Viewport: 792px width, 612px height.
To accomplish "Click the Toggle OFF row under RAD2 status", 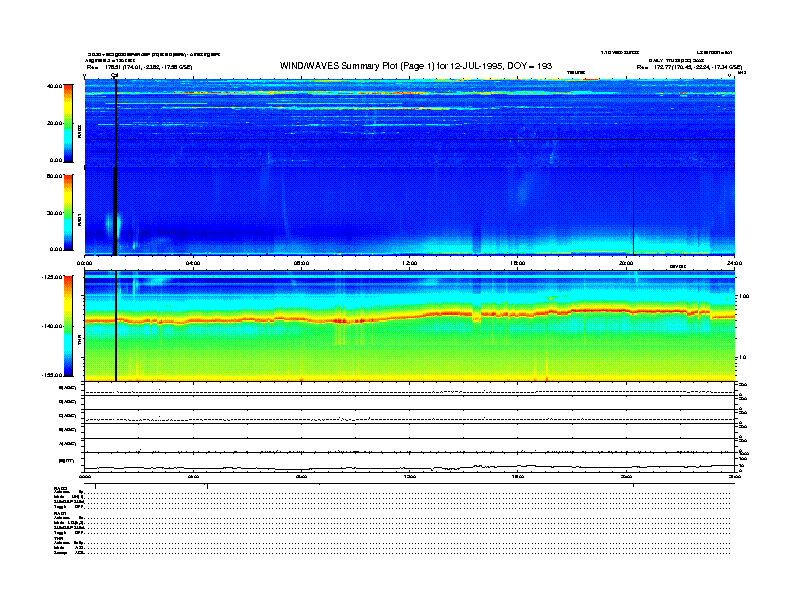I will 70,508.
